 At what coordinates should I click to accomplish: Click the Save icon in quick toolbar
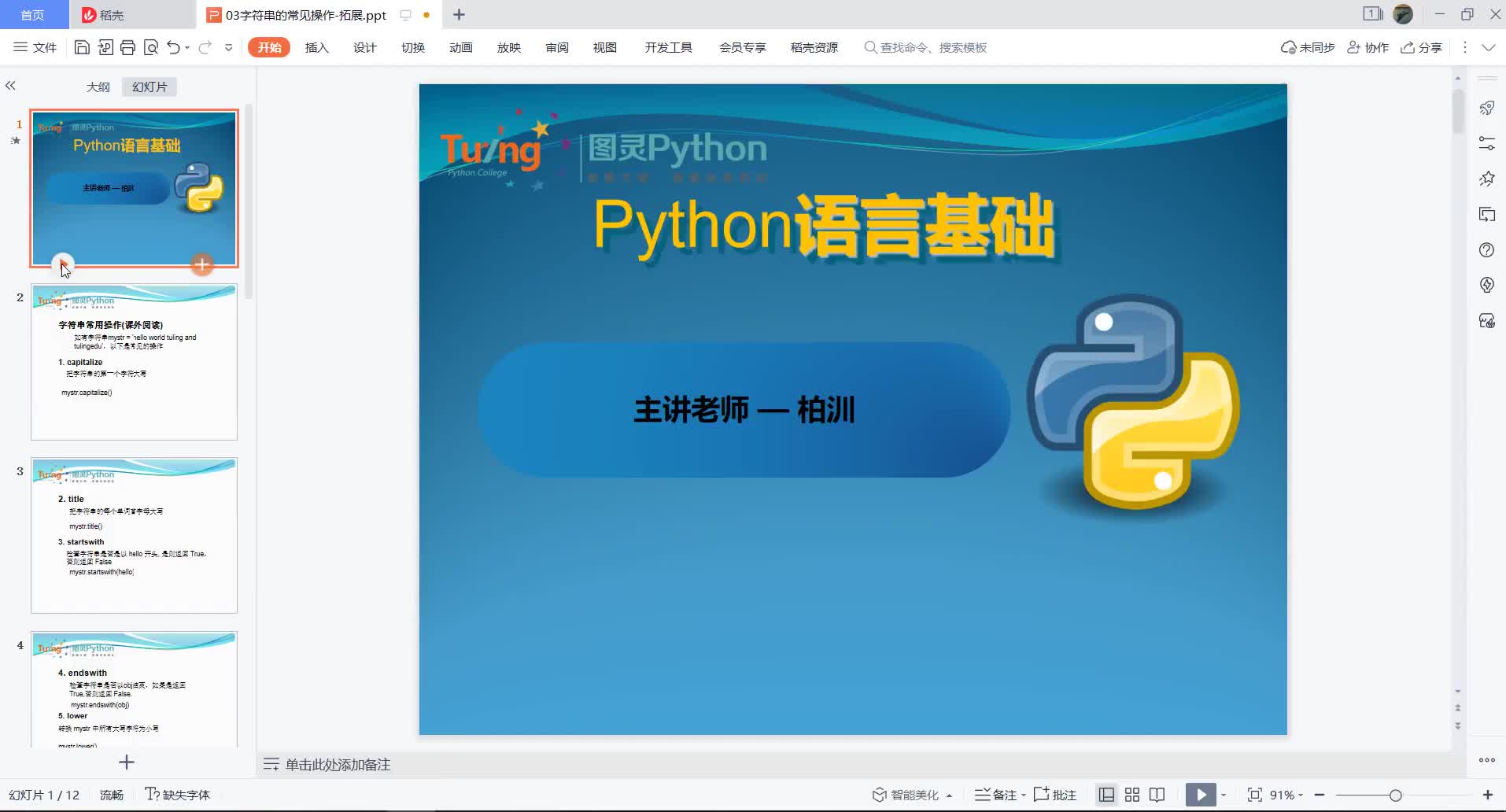coord(82,47)
